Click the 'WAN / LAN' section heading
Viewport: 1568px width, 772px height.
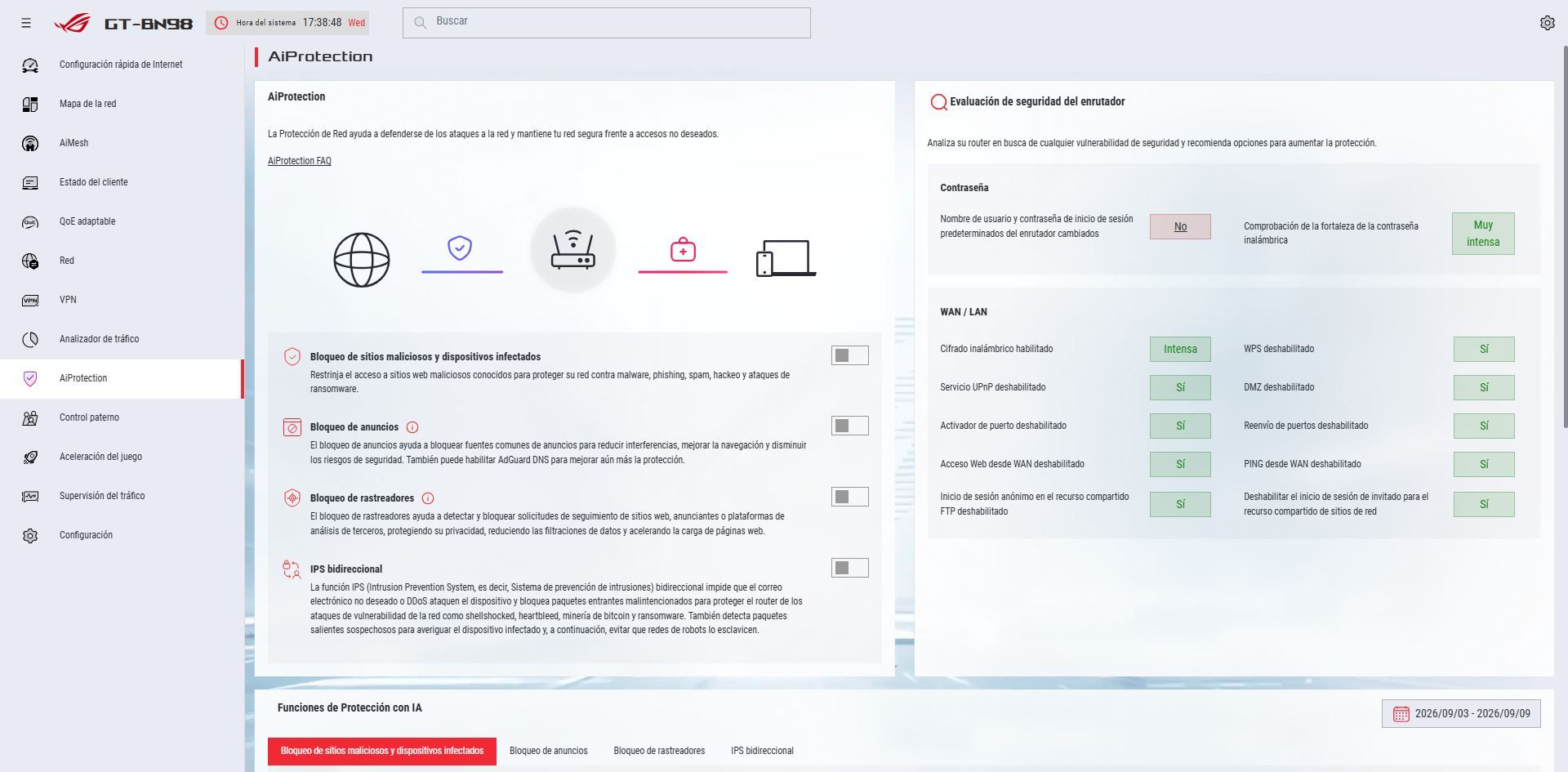point(964,312)
